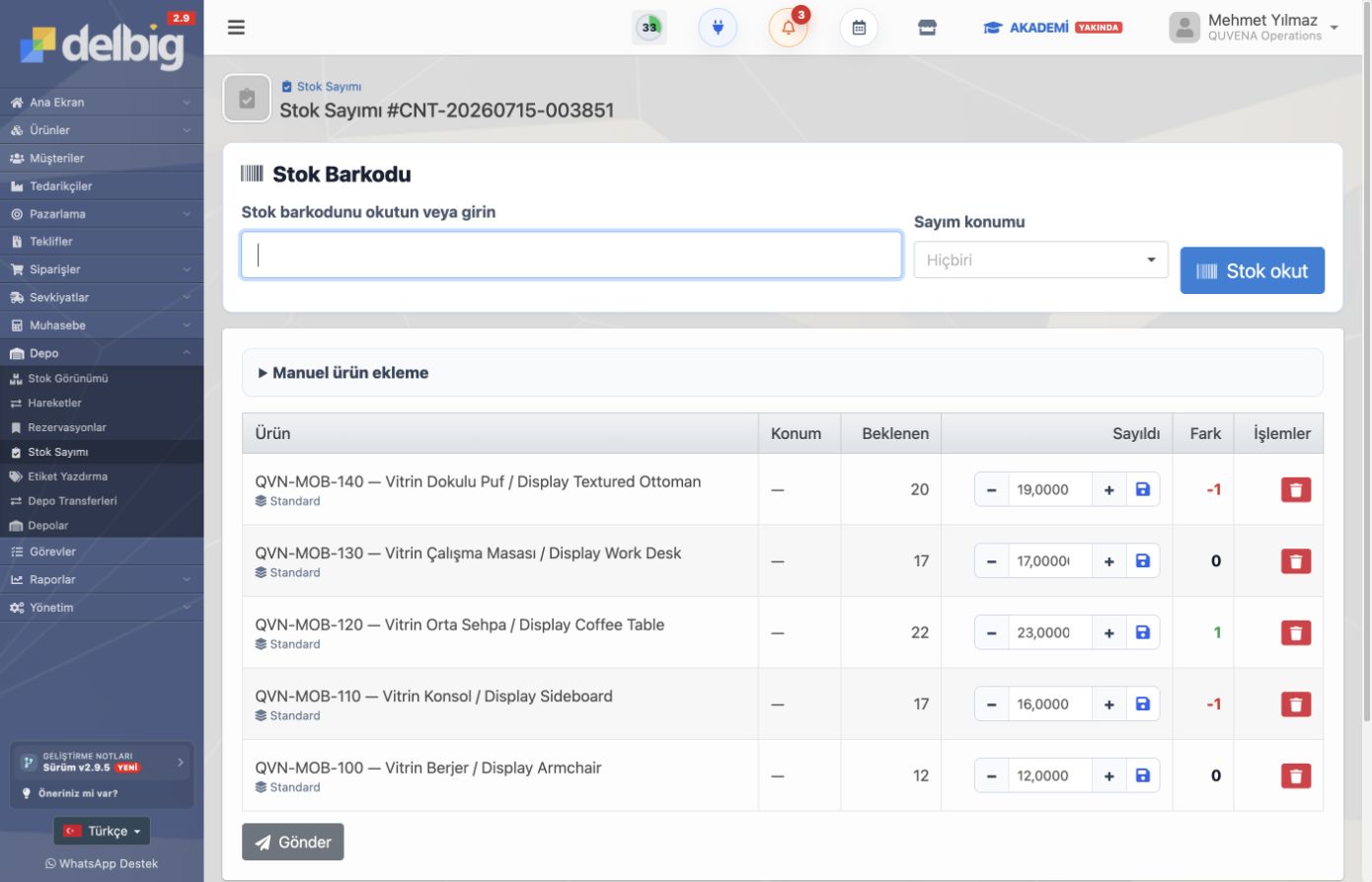
Task: Expand Manuel ürün ekleme section
Action: pos(343,373)
